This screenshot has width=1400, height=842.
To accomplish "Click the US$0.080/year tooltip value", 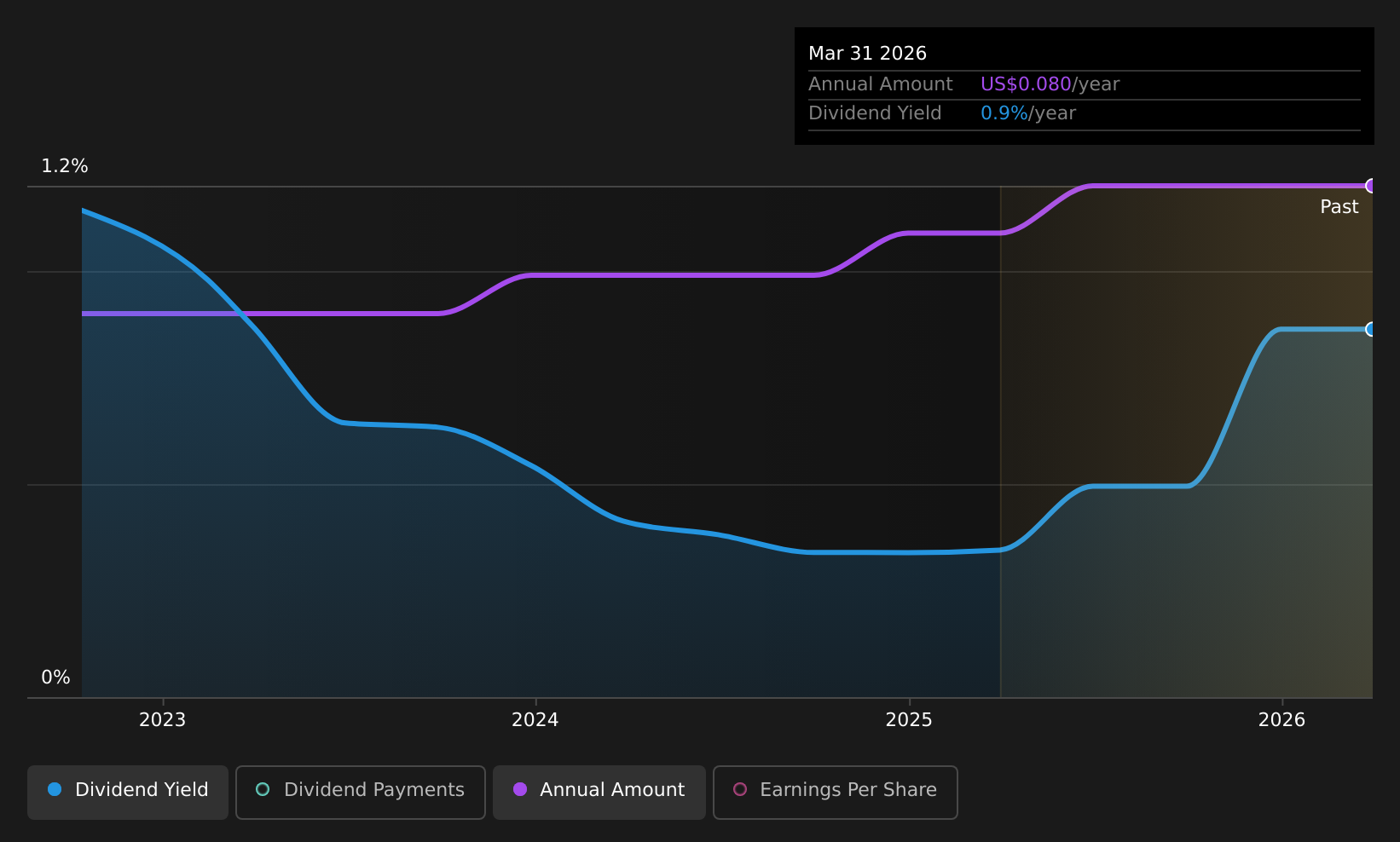I will (1050, 84).
